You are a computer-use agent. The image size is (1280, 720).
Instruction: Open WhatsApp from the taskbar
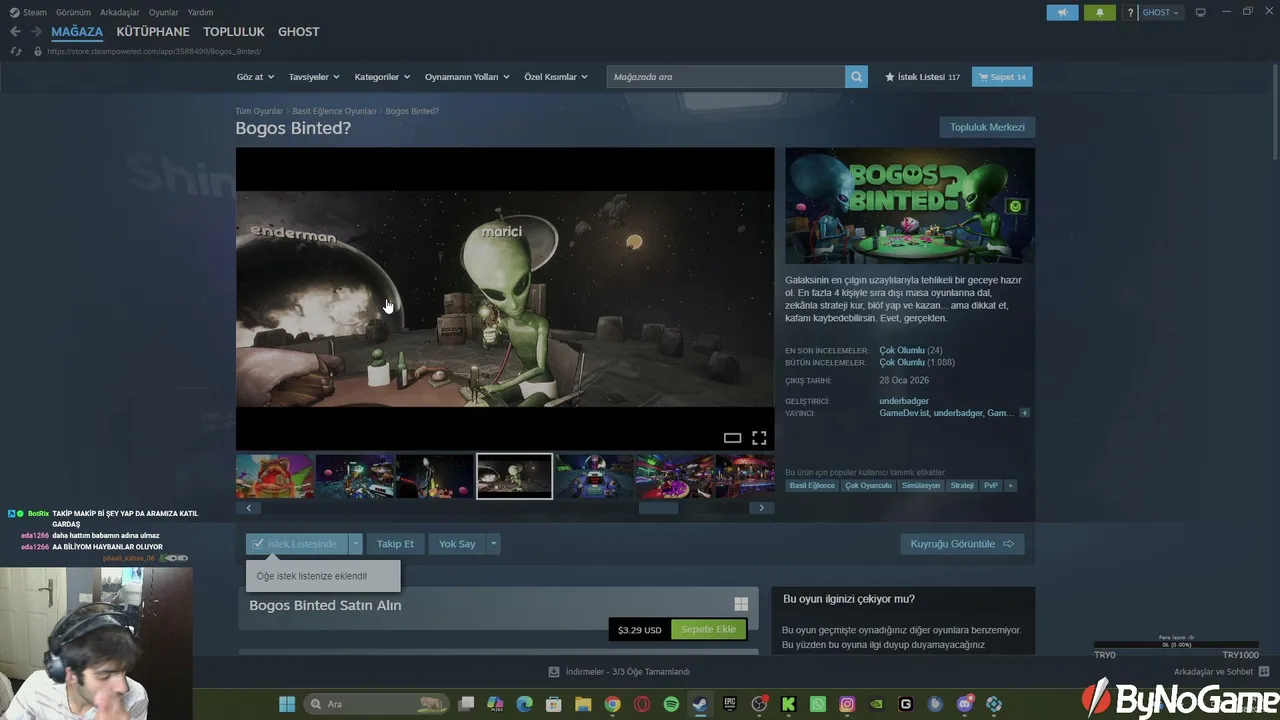click(818, 704)
